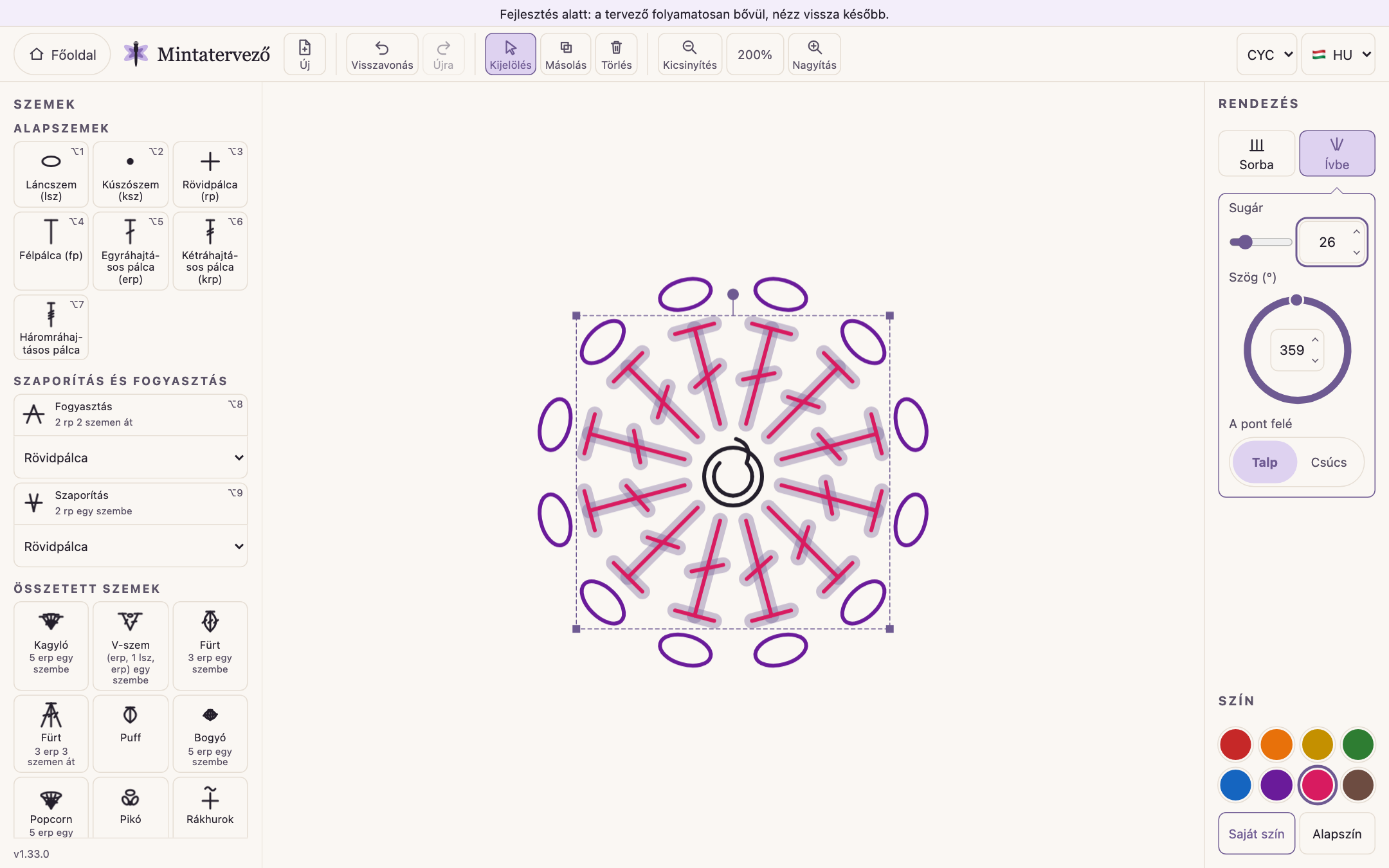Select the Puff stitch
Screen dimensions: 1389x868
131,734
